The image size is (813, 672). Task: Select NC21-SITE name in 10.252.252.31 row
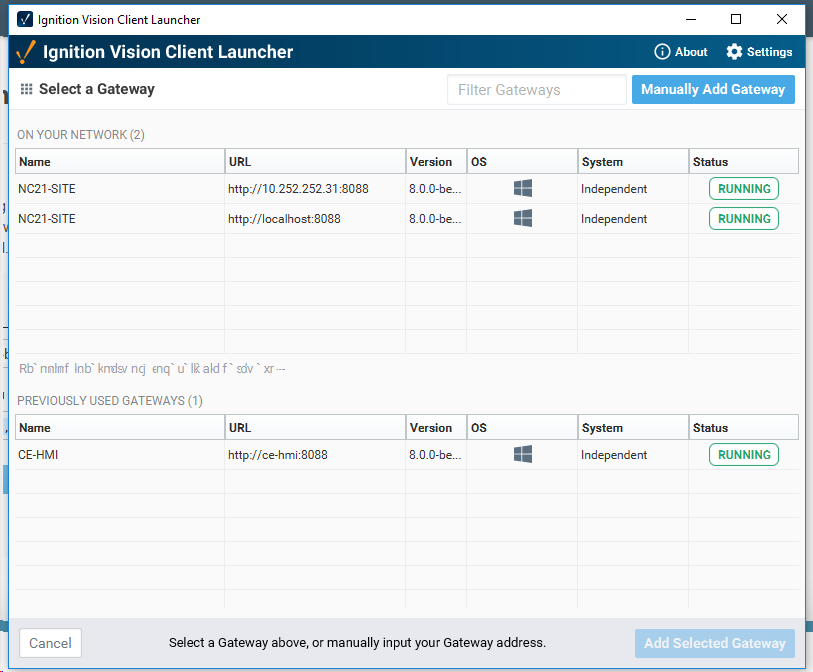pyautogui.click(x=47, y=189)
